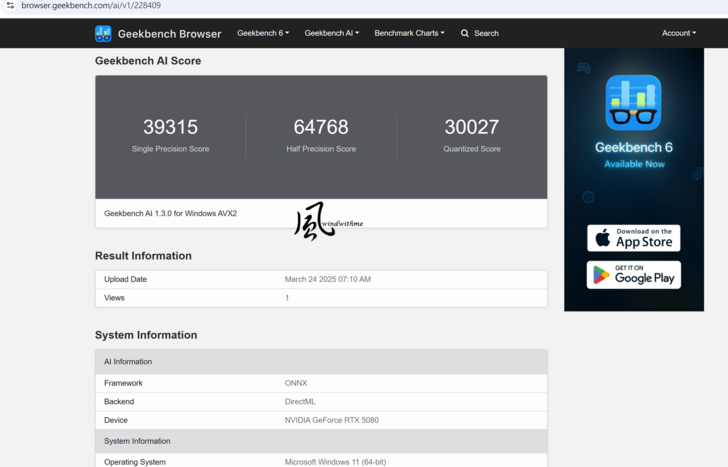728x467 pixels.
Task: Click the NVIDIA GeForce RTX 5080 device value
Action: 331,420
